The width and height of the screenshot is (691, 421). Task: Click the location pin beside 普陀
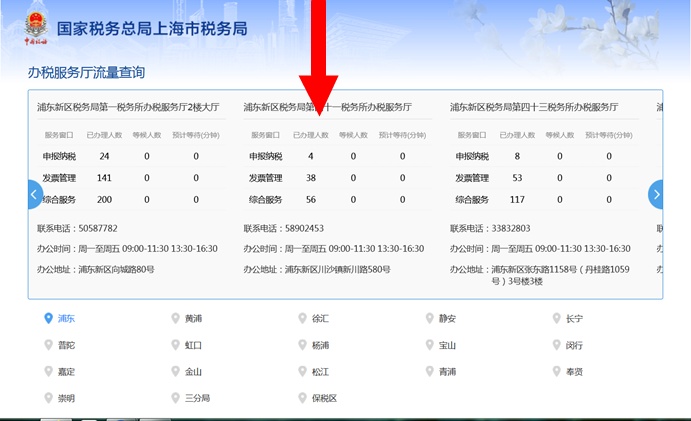click(48, 345)
